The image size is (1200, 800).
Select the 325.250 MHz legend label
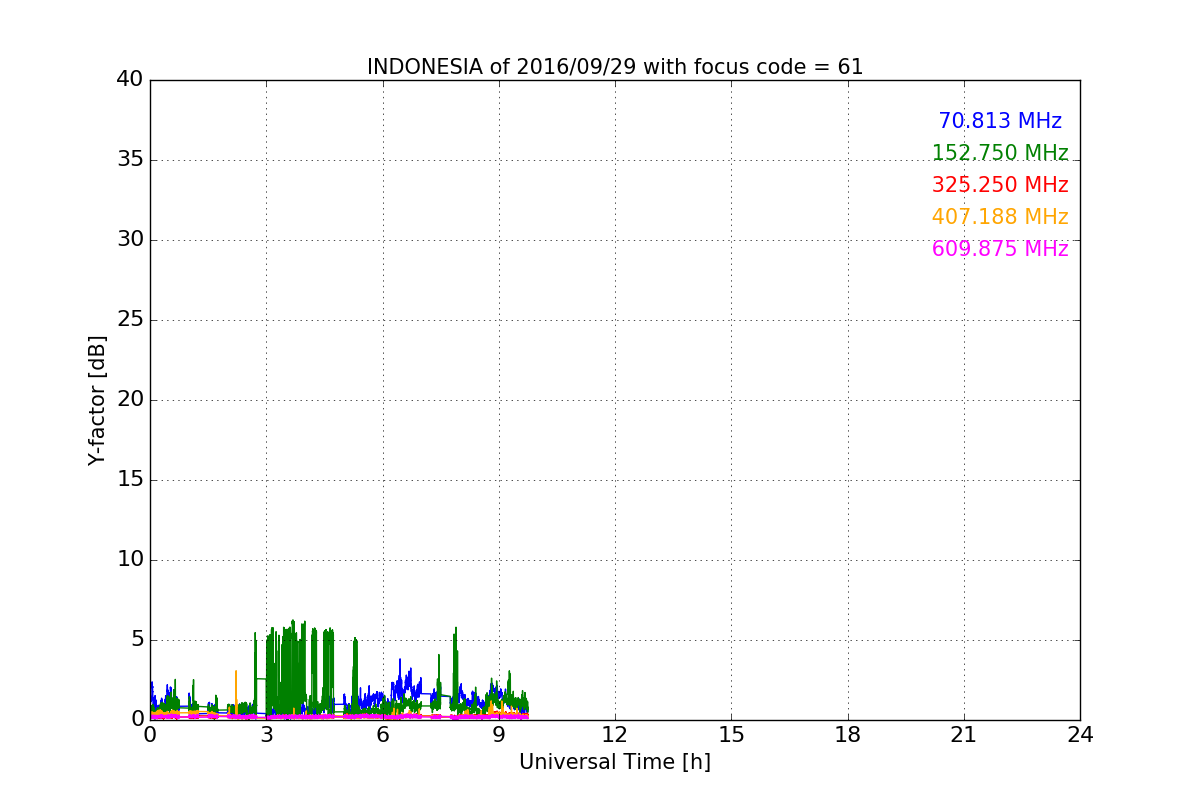(1000, 185)
